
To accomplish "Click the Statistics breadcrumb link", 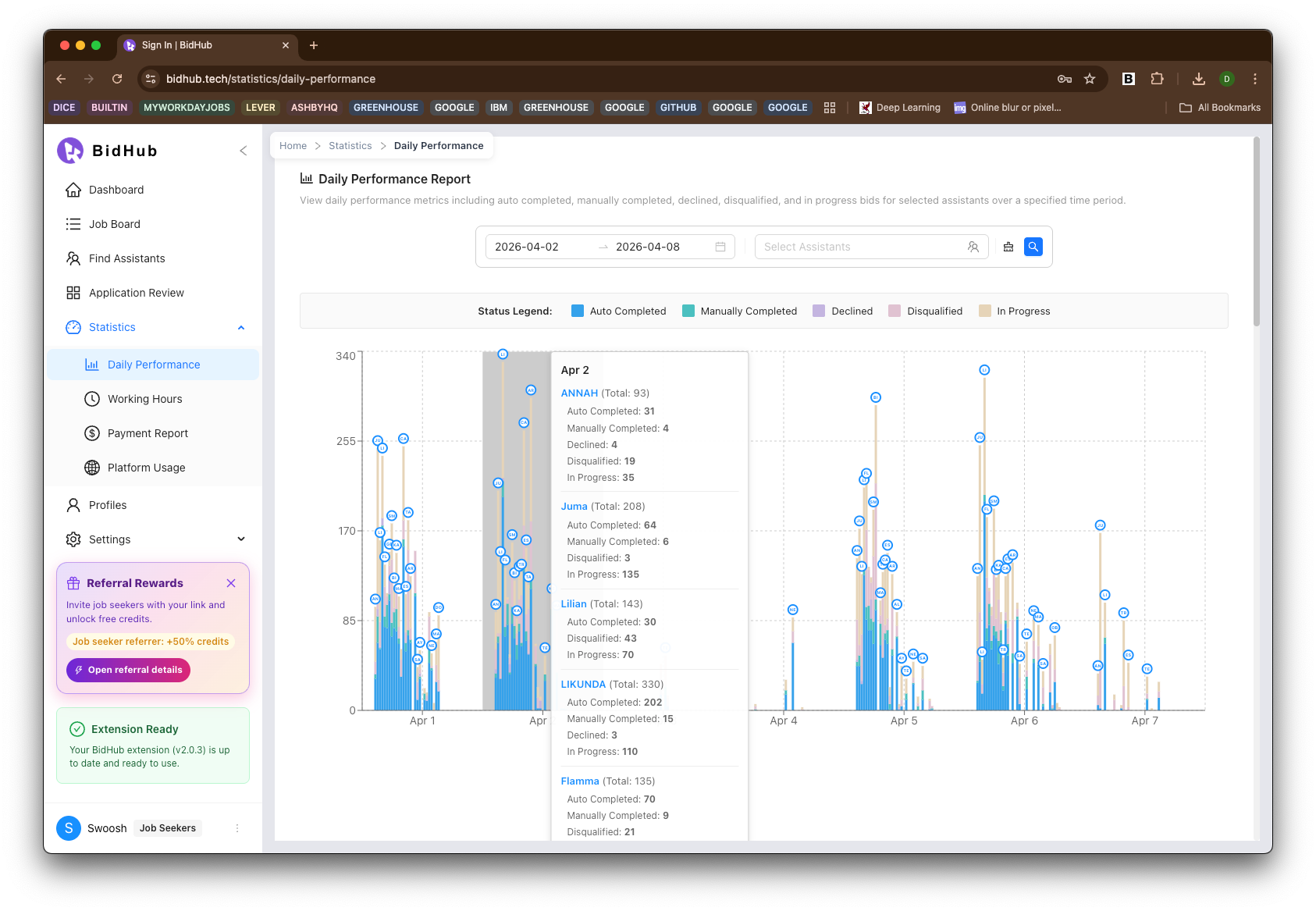I will tap(350, 146).
